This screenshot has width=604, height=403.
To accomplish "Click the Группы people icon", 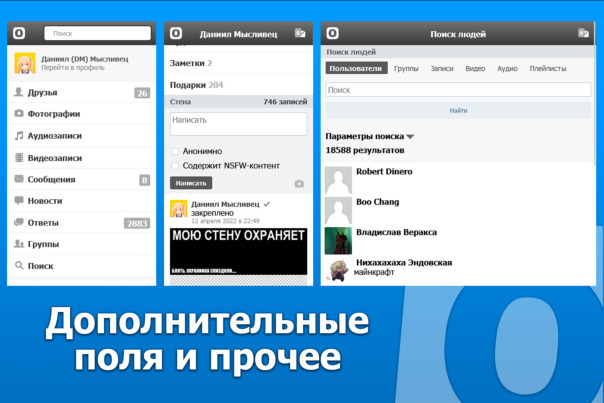I will point(18,243).
